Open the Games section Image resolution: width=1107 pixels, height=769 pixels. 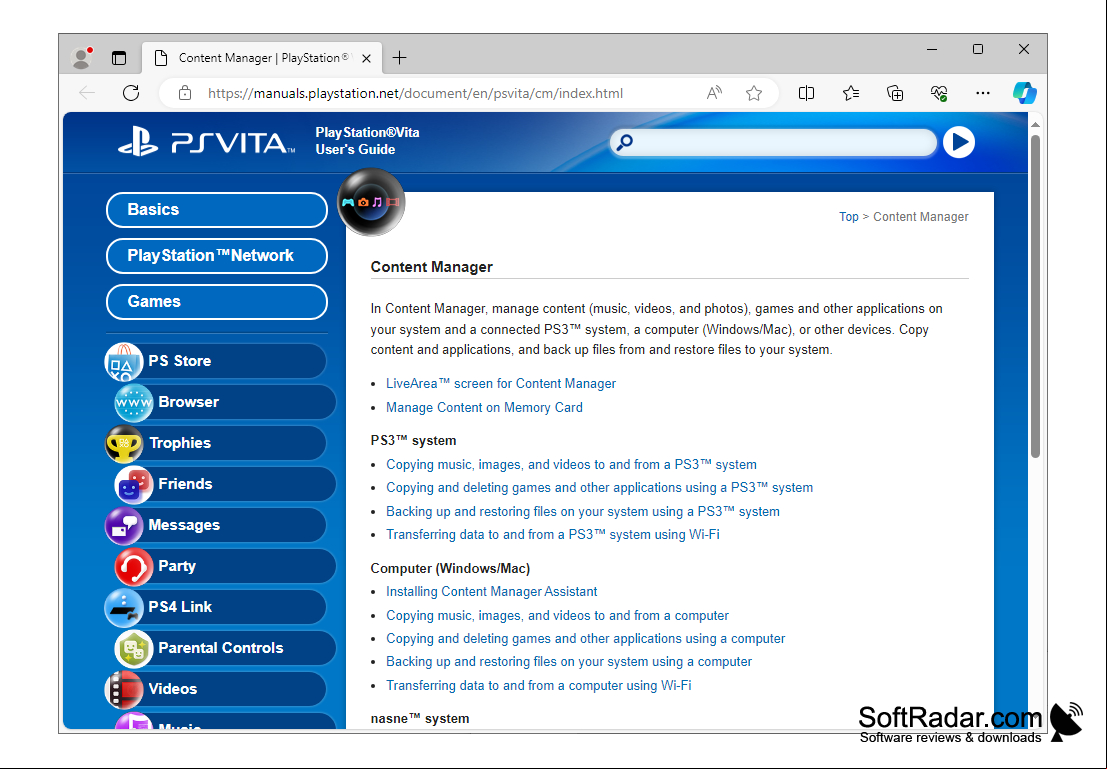[217, 302]
